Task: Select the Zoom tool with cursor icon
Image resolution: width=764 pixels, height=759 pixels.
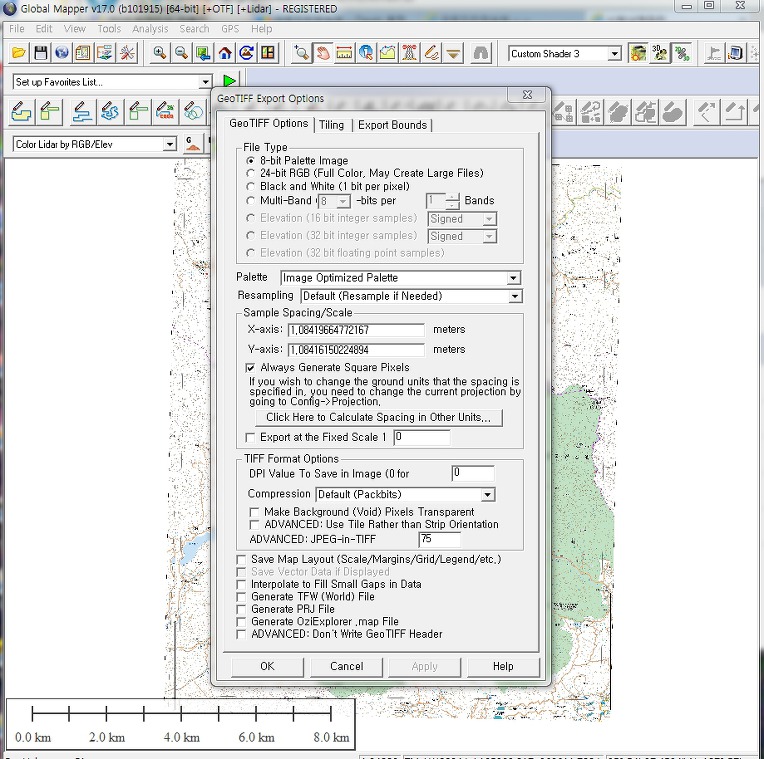Action: point(301,53)
